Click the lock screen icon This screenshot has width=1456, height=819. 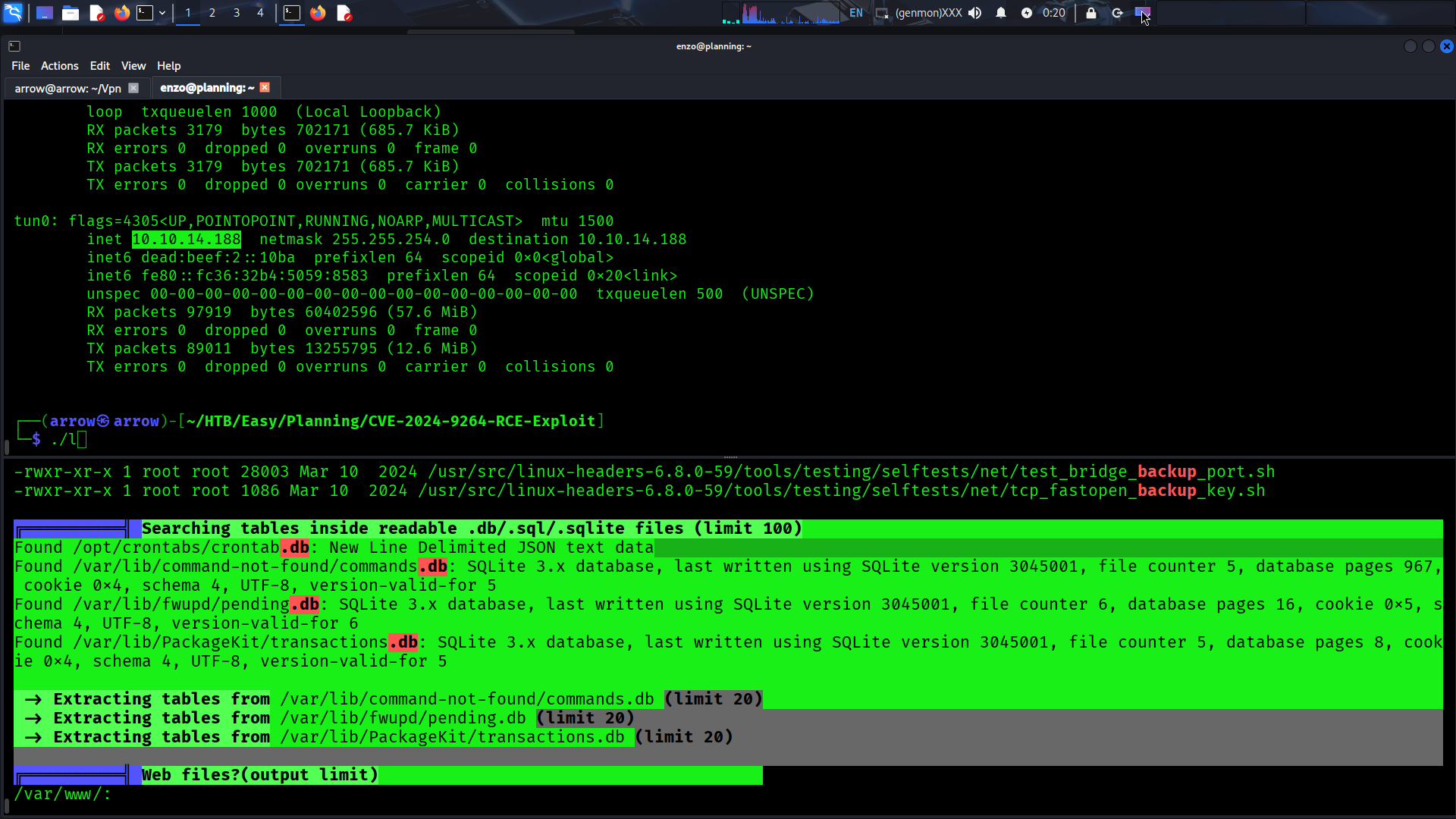[1091, 13]
